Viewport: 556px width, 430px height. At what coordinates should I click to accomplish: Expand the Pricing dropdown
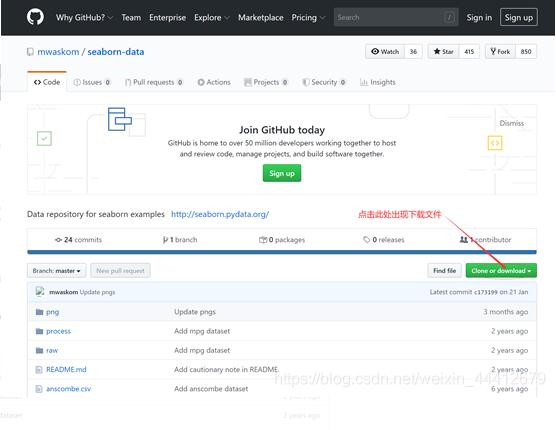tap(308, 17)
